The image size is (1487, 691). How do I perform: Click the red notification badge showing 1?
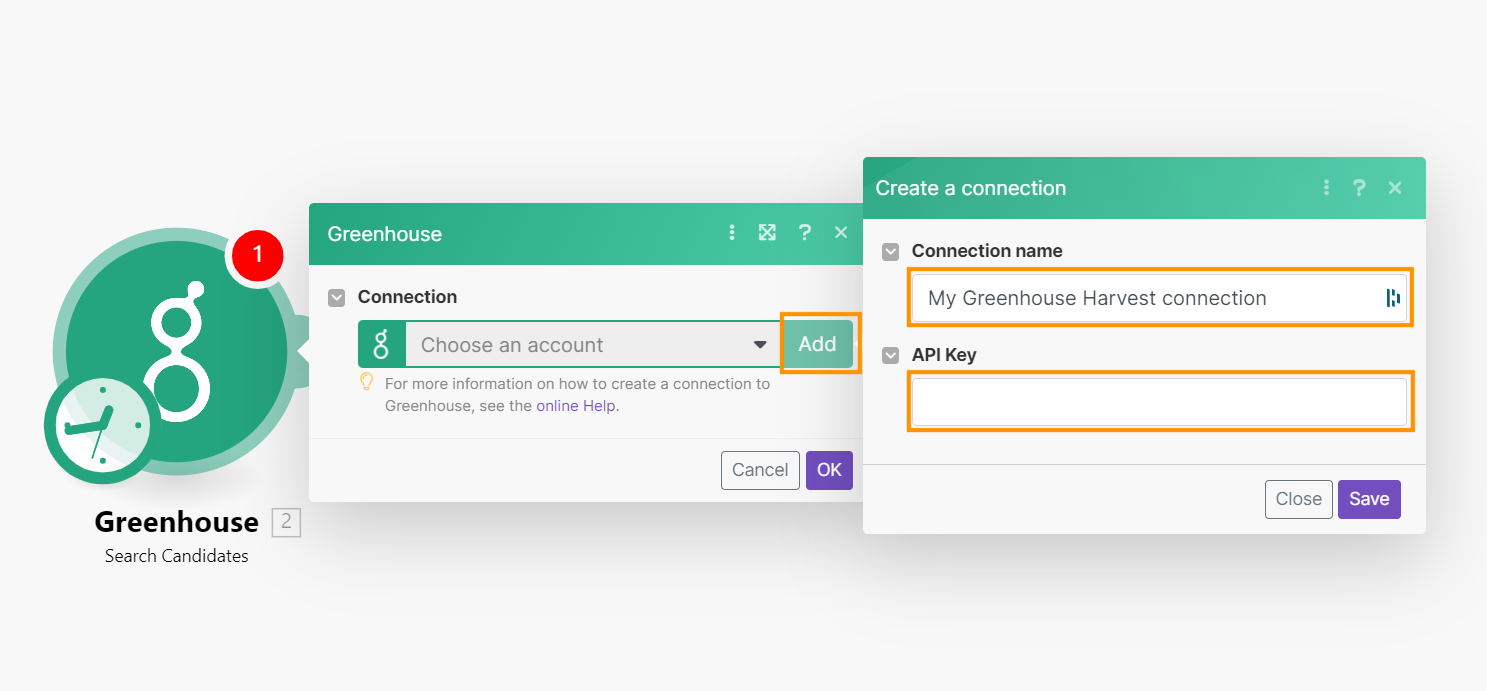coord(257,255)
